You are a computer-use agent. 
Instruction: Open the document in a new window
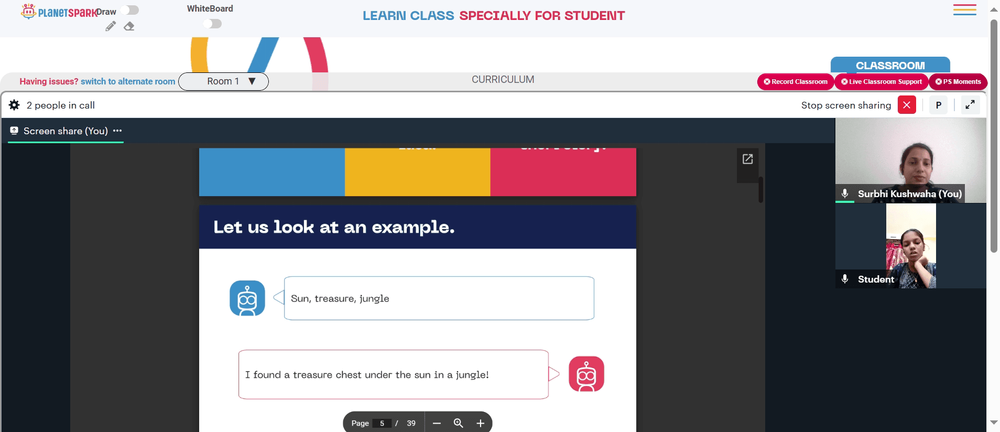point(747,160)
